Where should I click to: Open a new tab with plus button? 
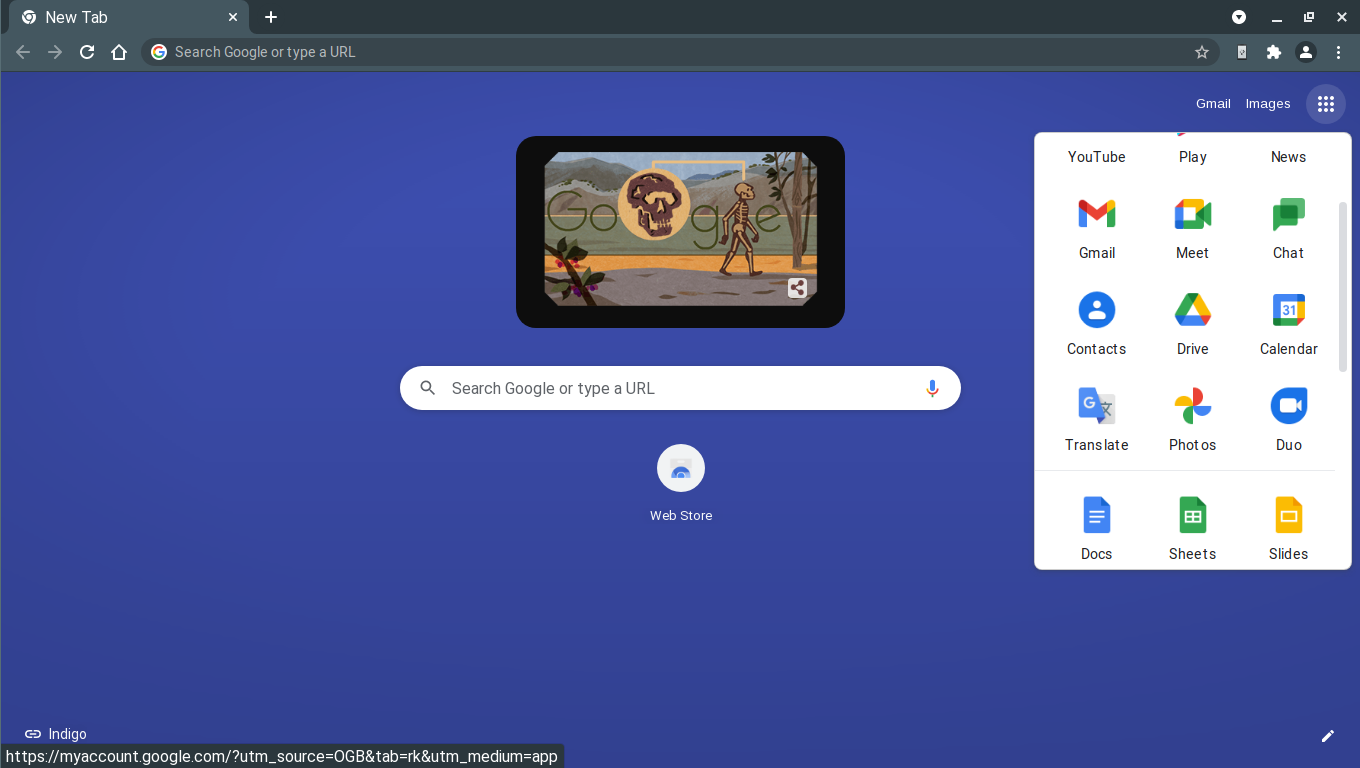(271, 17)
